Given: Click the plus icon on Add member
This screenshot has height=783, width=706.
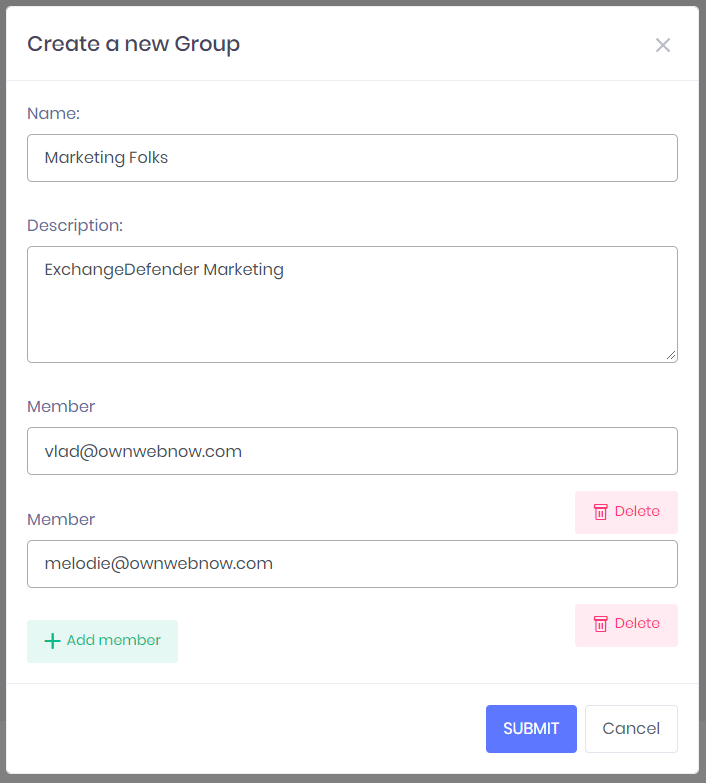Looking at the screenshot, I should [x=53, y=641].
